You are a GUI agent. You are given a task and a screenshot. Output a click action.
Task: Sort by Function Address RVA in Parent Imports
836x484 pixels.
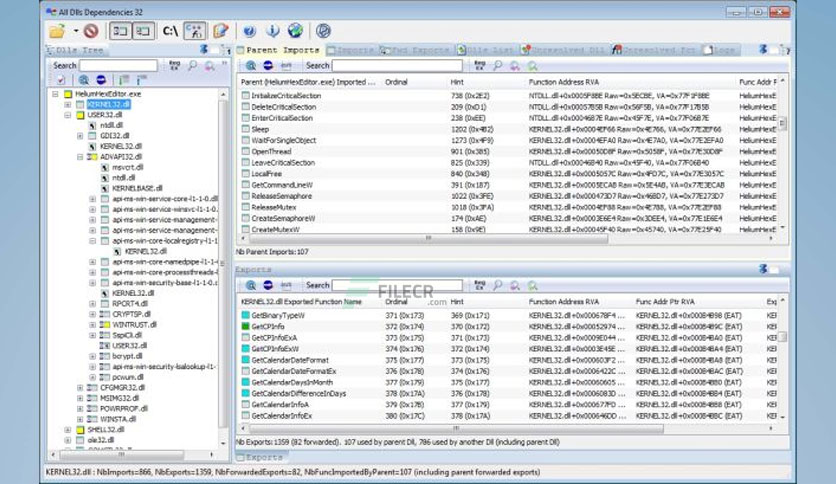(564, 82)
